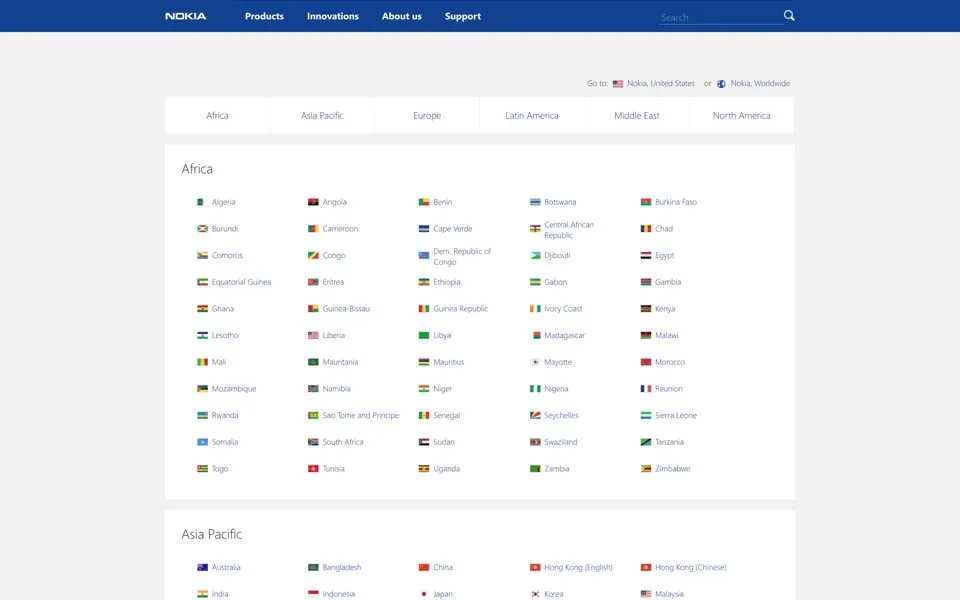Click the South Africa flag icon
The height and width of the screenshot is (600, 960).
click(x=313, y=442)
